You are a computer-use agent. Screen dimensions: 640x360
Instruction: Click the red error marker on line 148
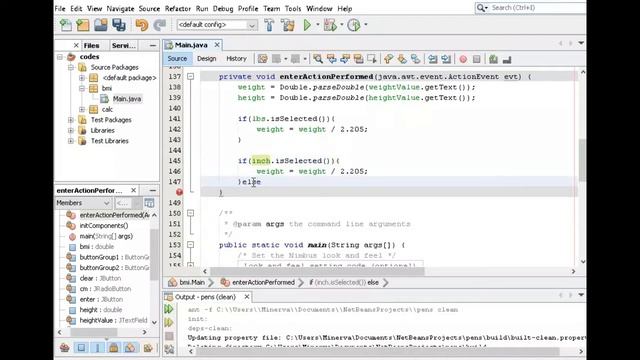(x=179, y=192)
